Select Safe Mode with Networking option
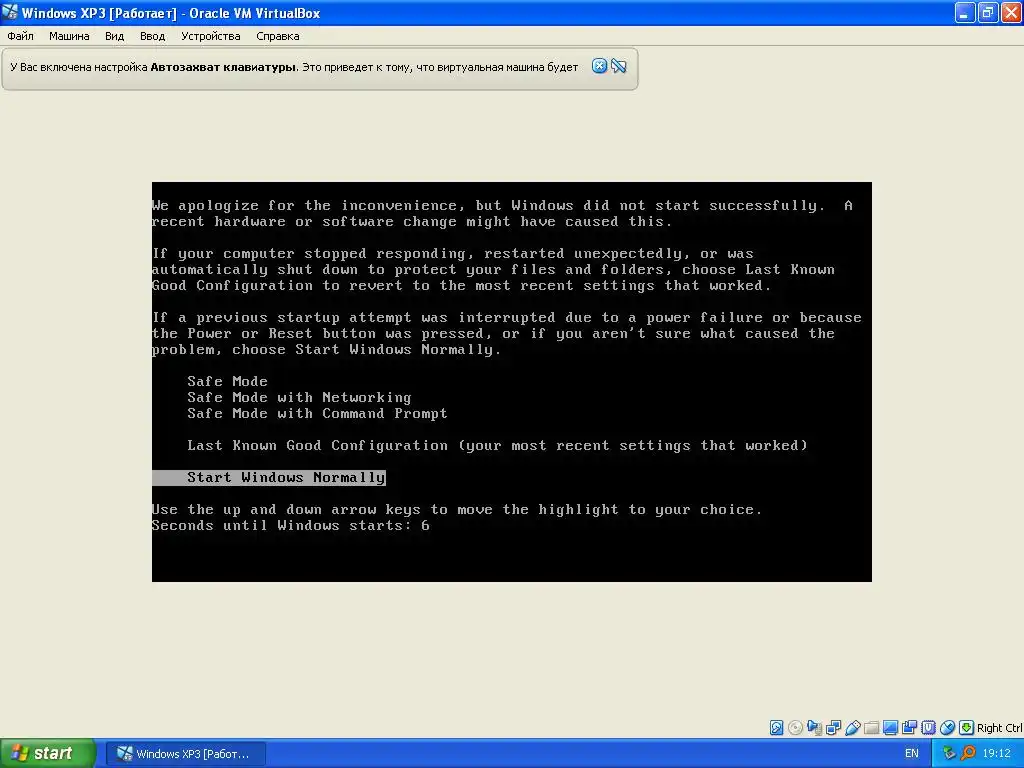 299,397
